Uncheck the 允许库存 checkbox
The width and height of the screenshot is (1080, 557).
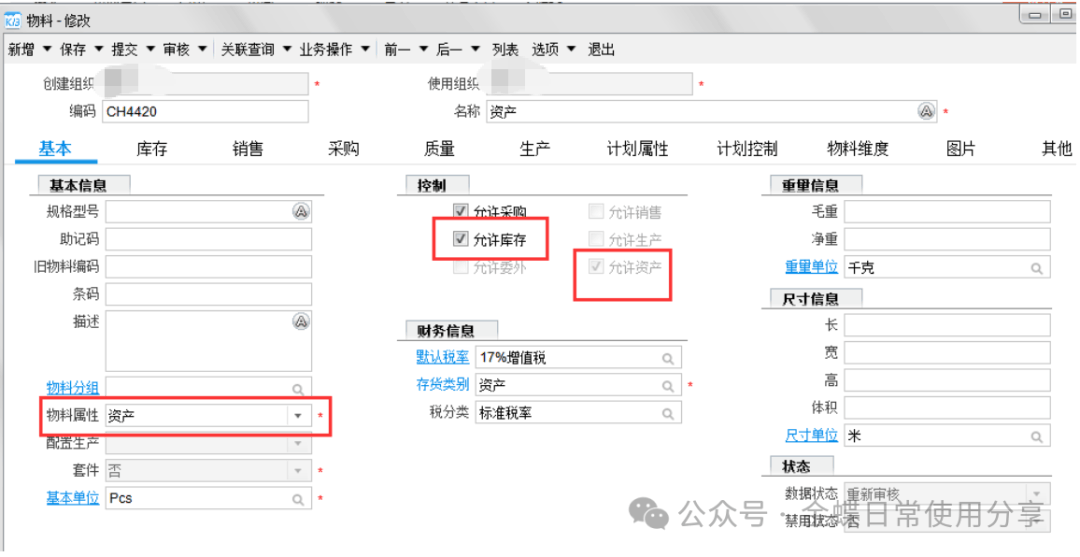[x=461, y=239]
